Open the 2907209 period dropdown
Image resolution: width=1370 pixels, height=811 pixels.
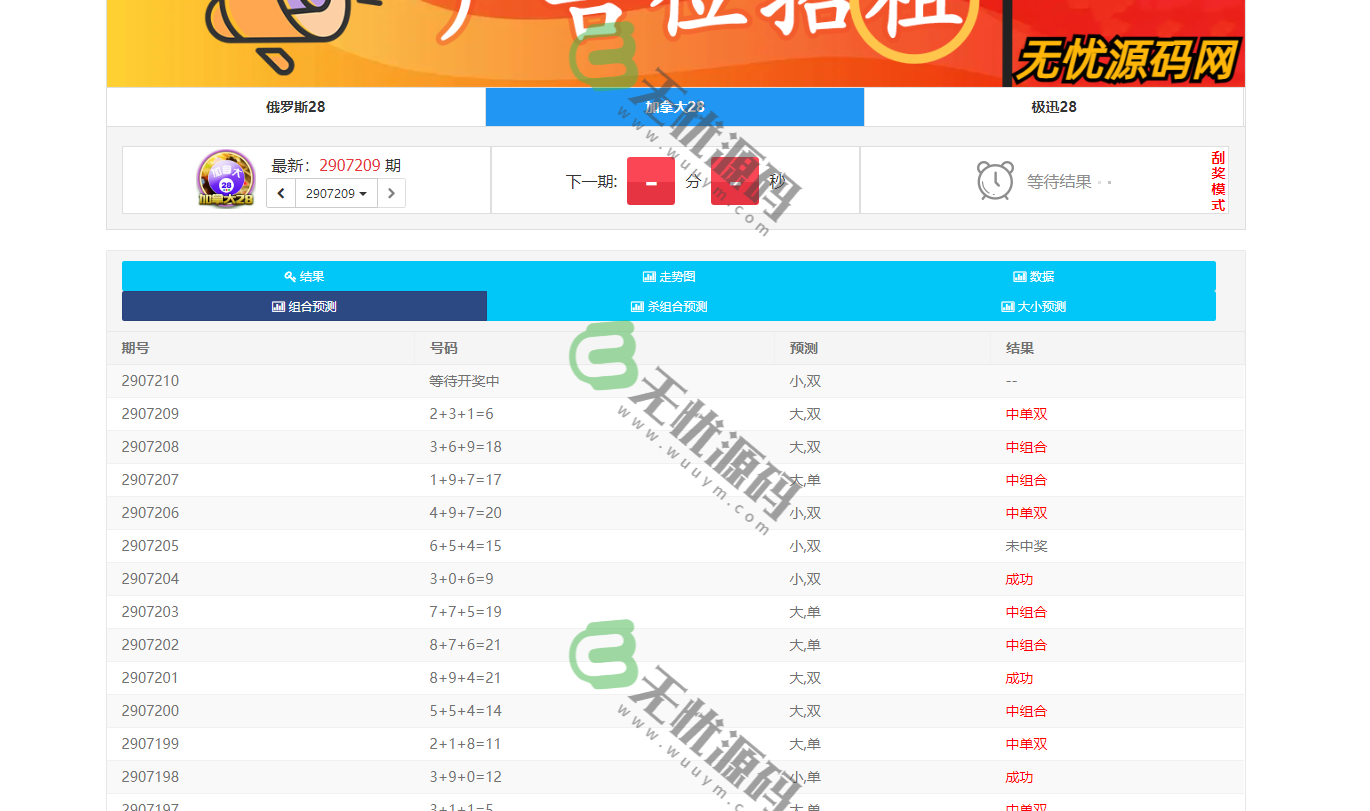[335, 193]
